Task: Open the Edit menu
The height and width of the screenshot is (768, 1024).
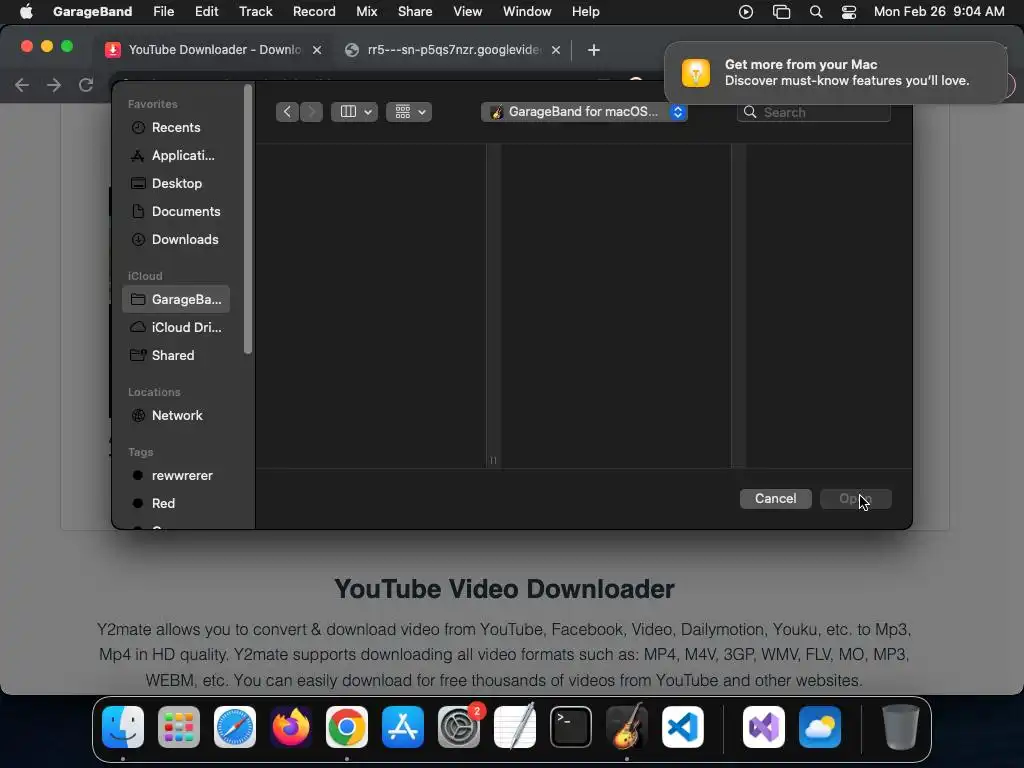Action: click(206, 12)
